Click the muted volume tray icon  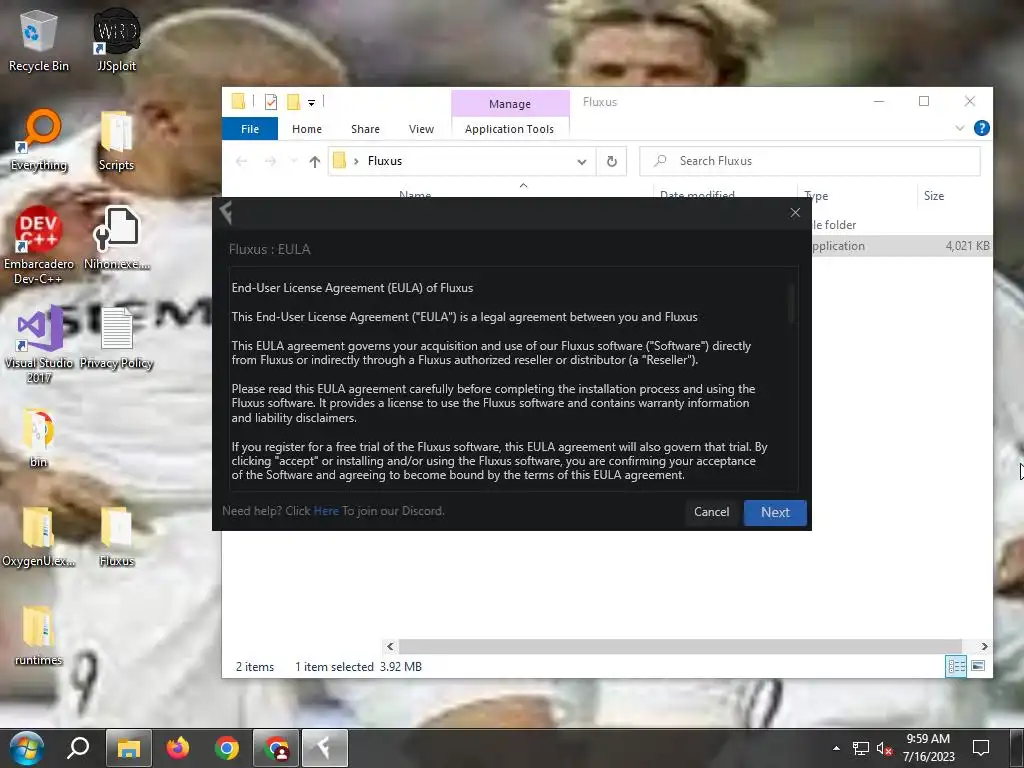pos(884,749)
